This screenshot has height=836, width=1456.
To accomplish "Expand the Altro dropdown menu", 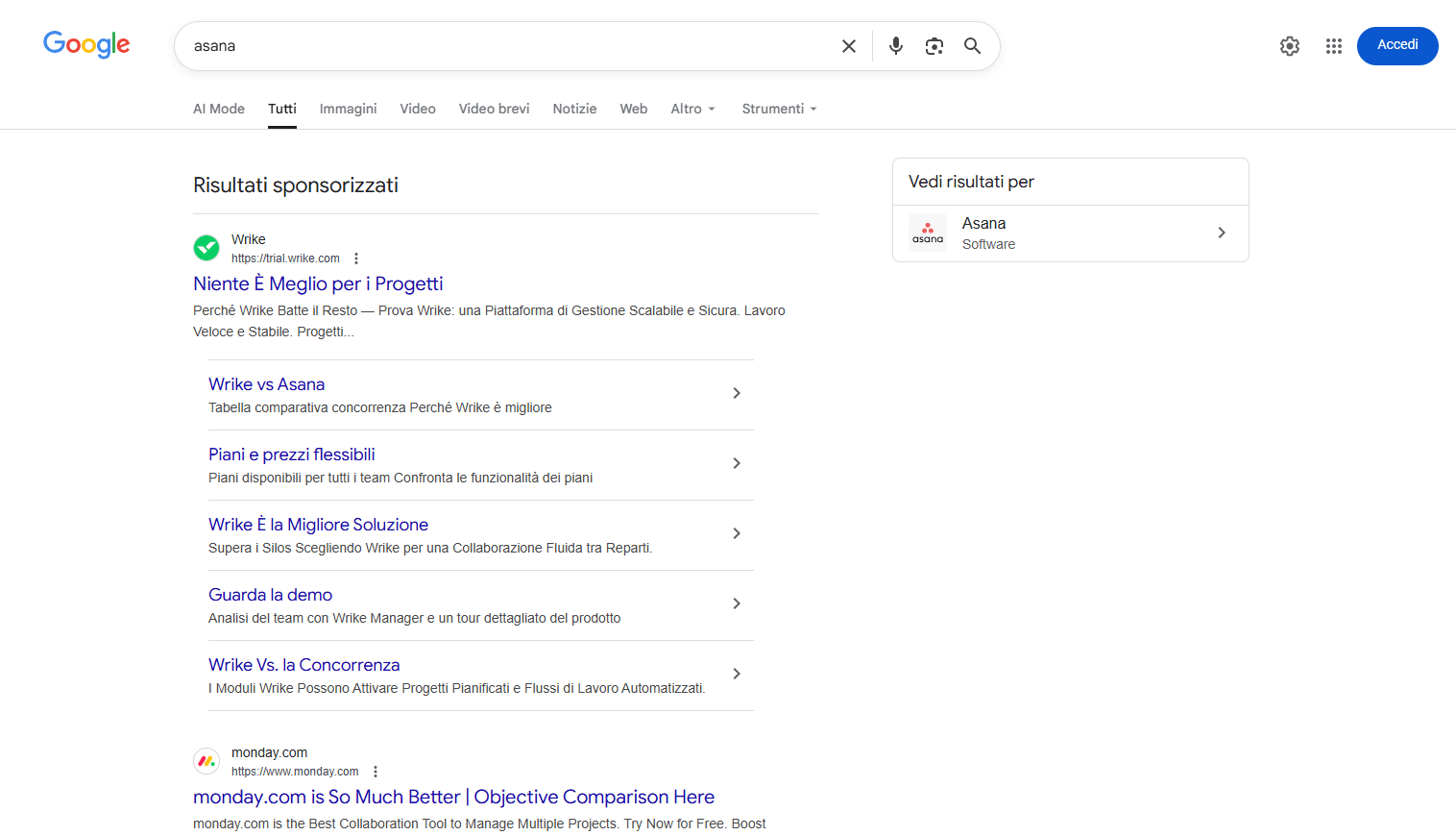I will tap(693, 109).
